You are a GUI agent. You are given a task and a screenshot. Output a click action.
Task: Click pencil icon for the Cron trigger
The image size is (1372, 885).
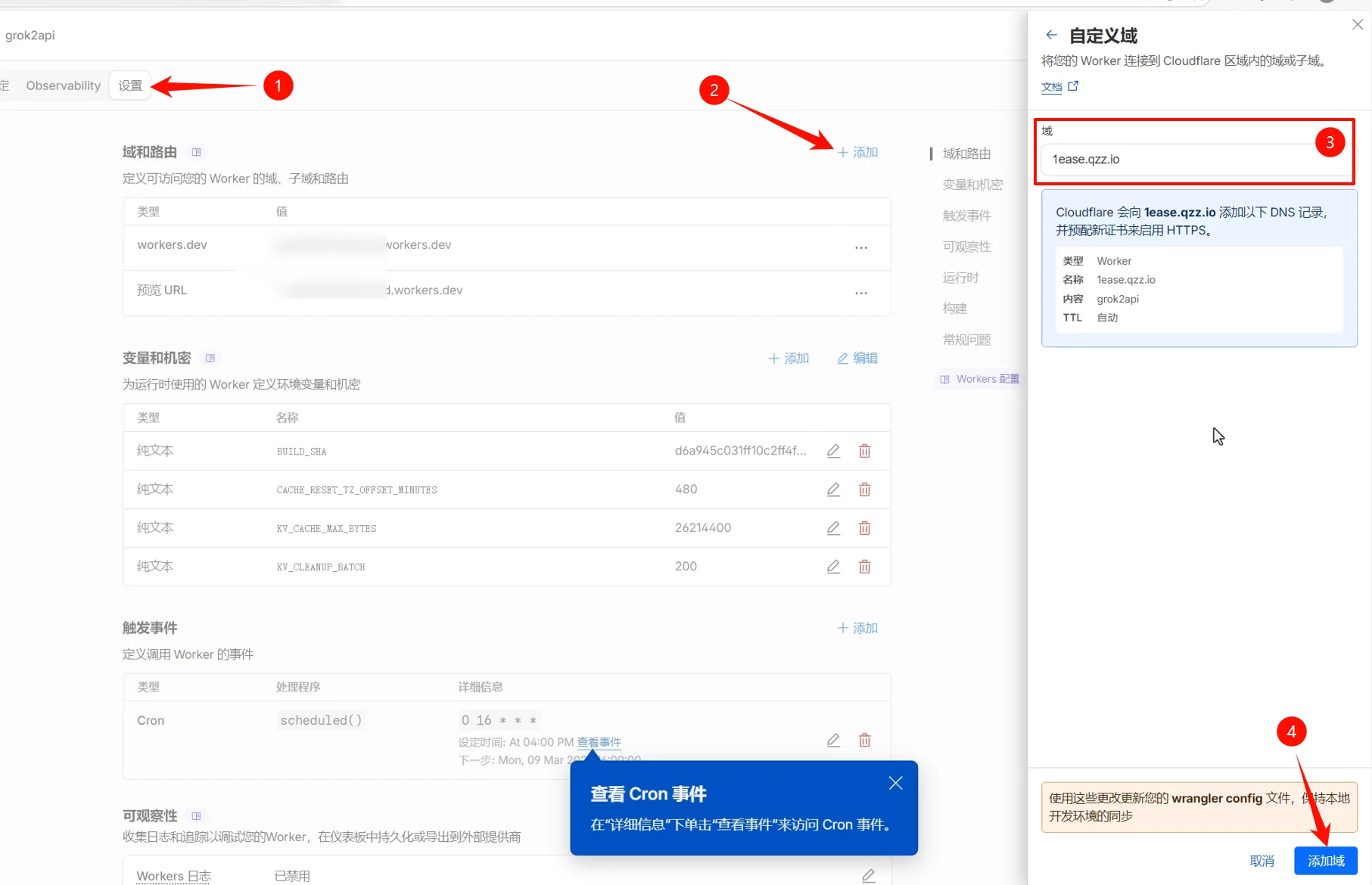[833, 740]
